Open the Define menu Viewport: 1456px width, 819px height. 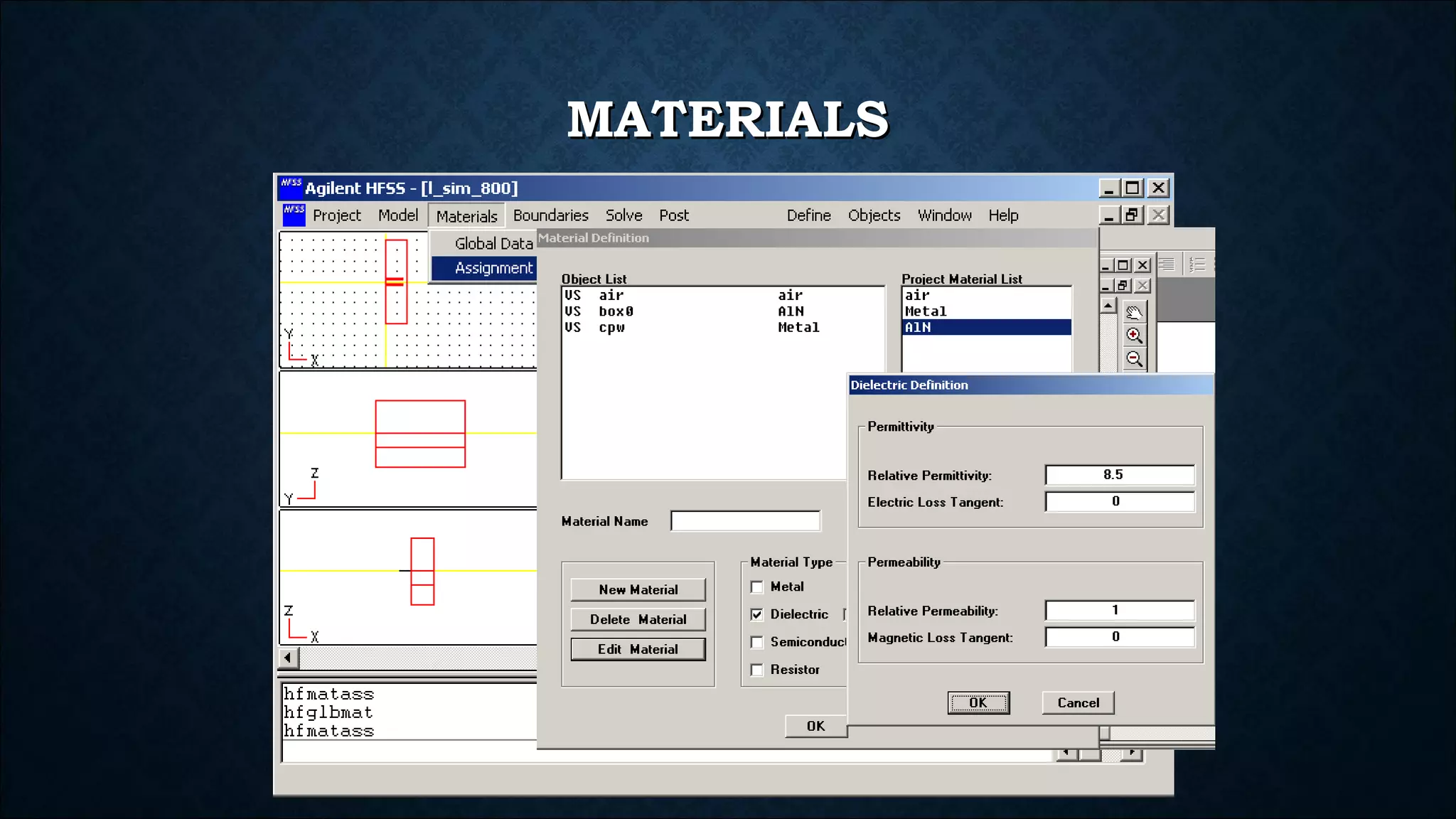[x=808, y=215]
